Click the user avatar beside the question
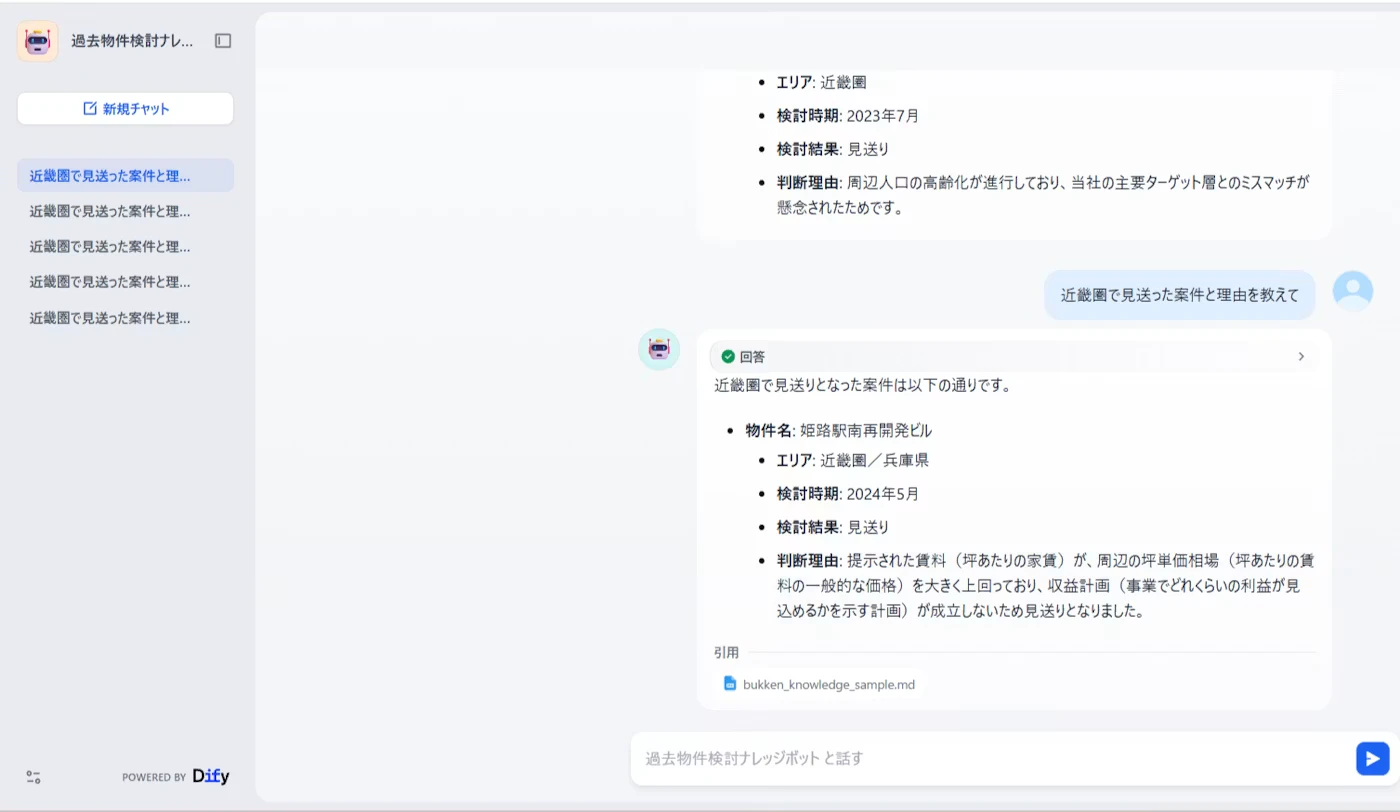1400x812 pixels. point(1353,291)
